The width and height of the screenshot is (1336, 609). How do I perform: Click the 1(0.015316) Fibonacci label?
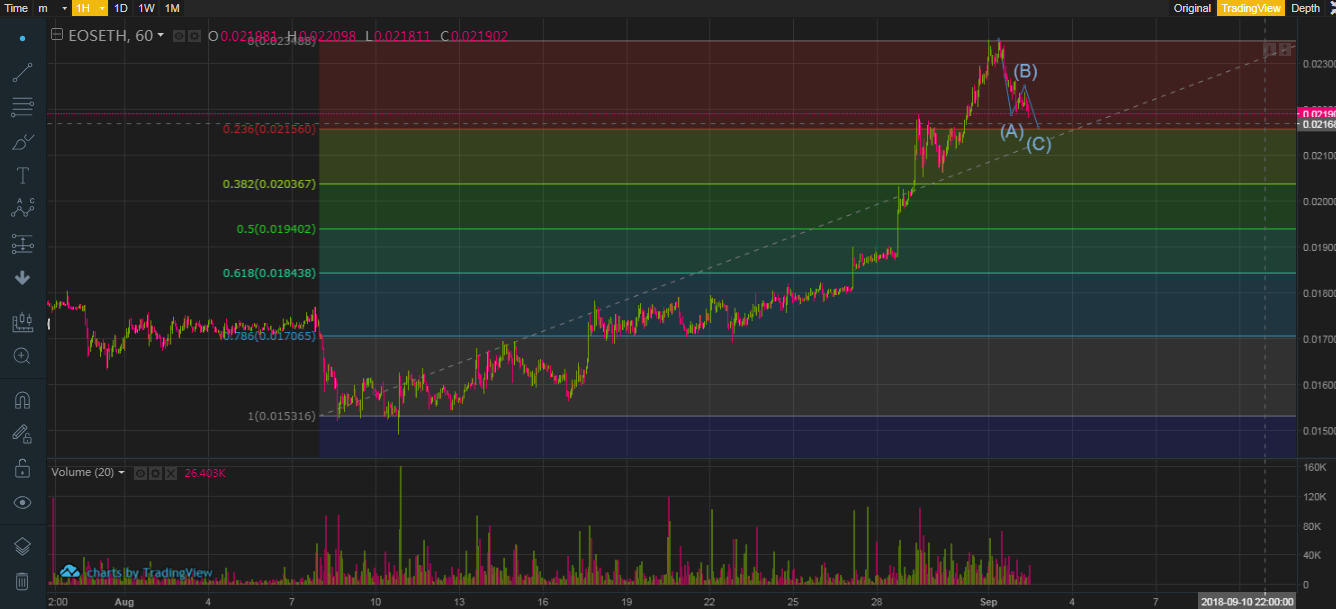point(282,416)
